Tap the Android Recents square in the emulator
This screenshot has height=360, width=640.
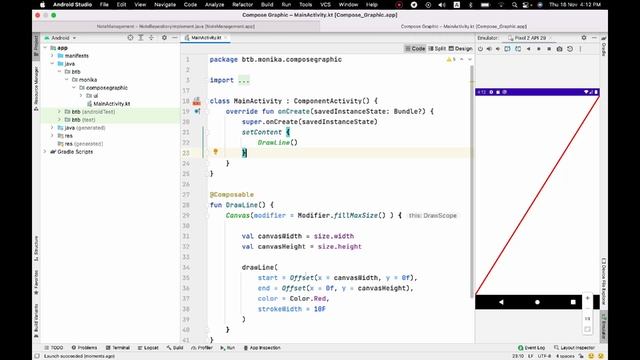click(573, 302)
